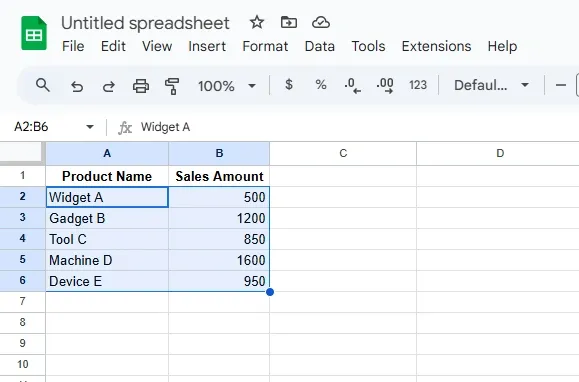Format as currency with dollar icon

pos(289,85)
